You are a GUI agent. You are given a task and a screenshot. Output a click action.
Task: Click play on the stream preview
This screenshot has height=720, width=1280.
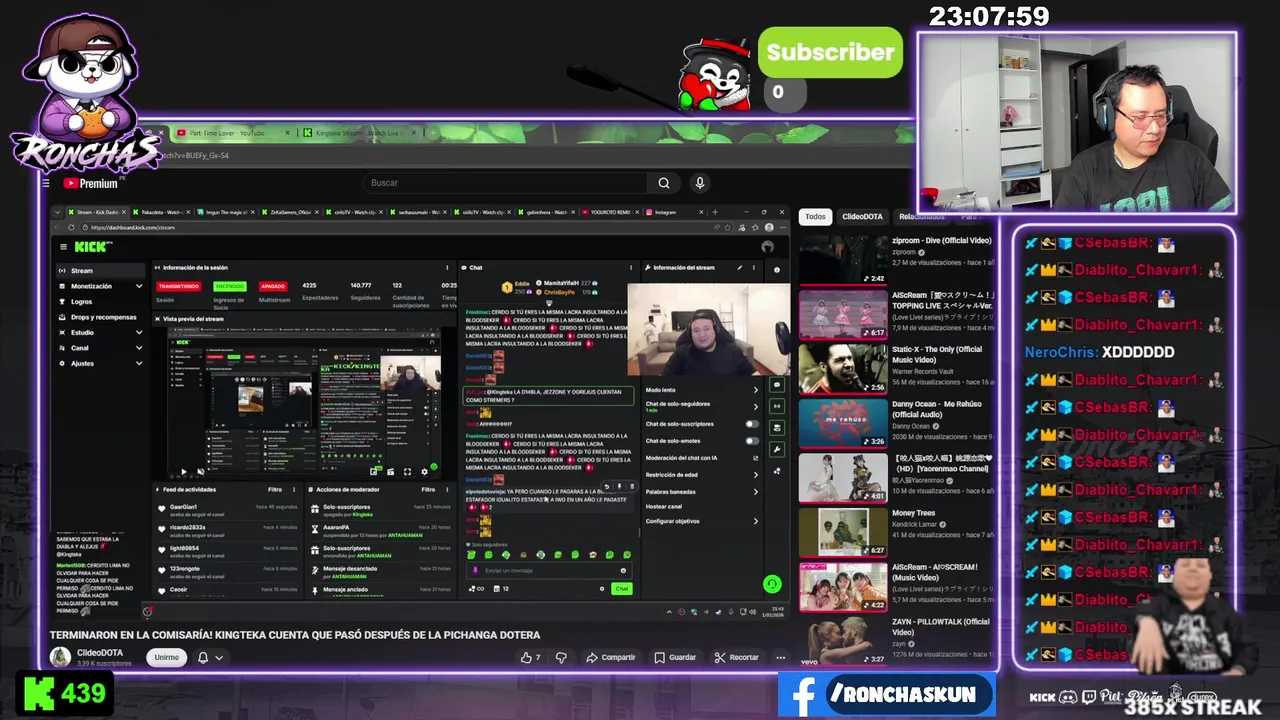183,472
